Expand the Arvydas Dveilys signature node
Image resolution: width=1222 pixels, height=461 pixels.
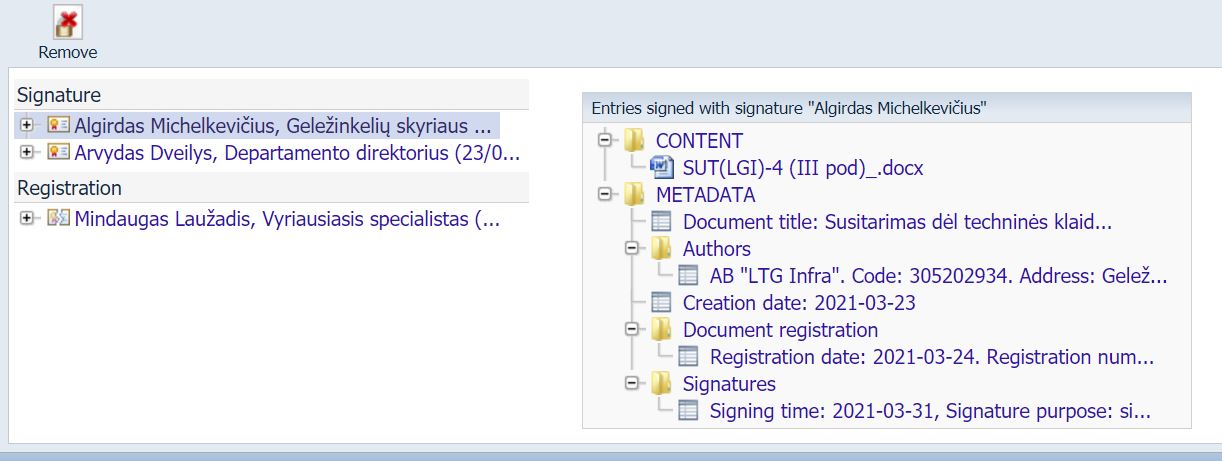coord(27,153)
